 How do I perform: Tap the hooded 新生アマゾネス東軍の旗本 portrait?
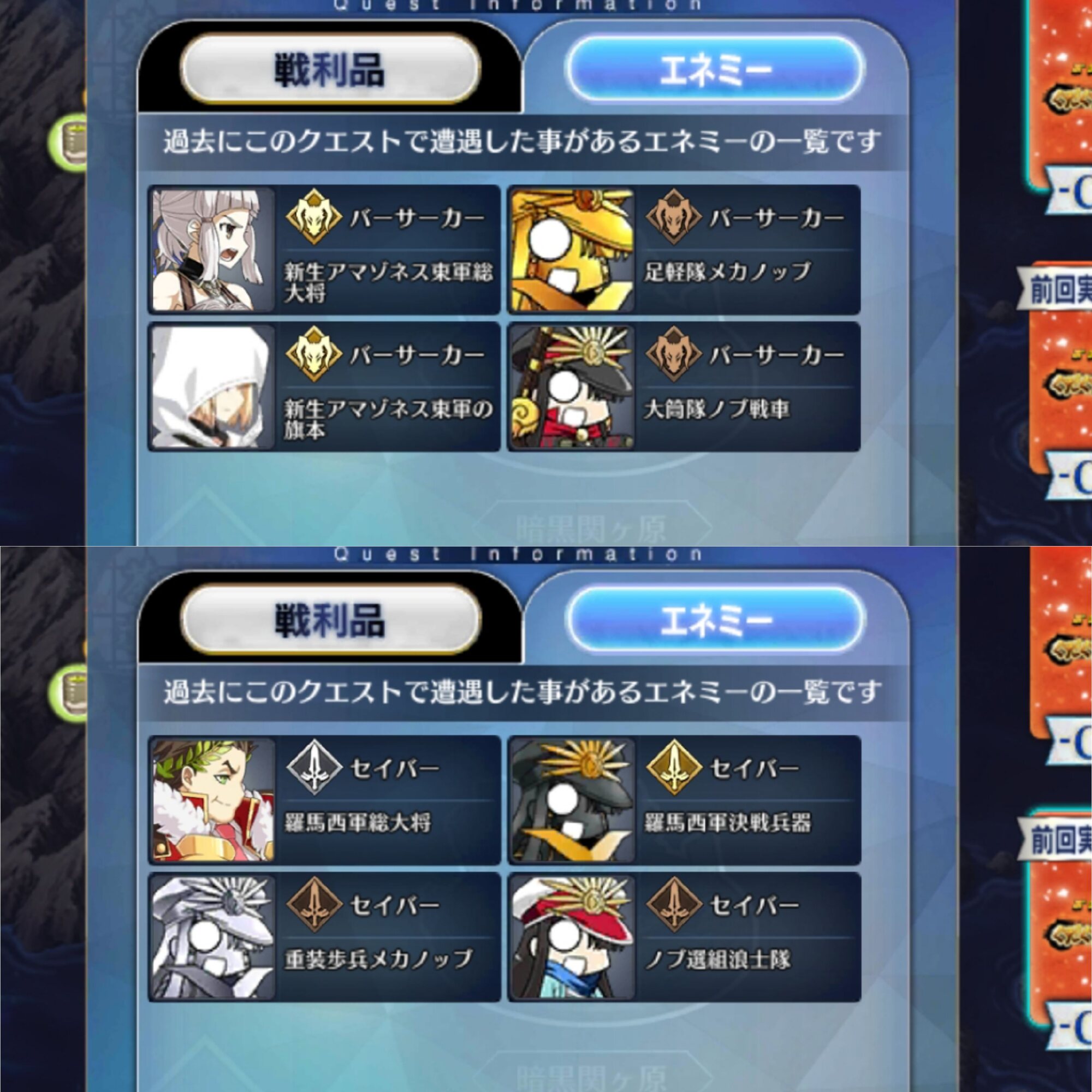tap(213, 387)
